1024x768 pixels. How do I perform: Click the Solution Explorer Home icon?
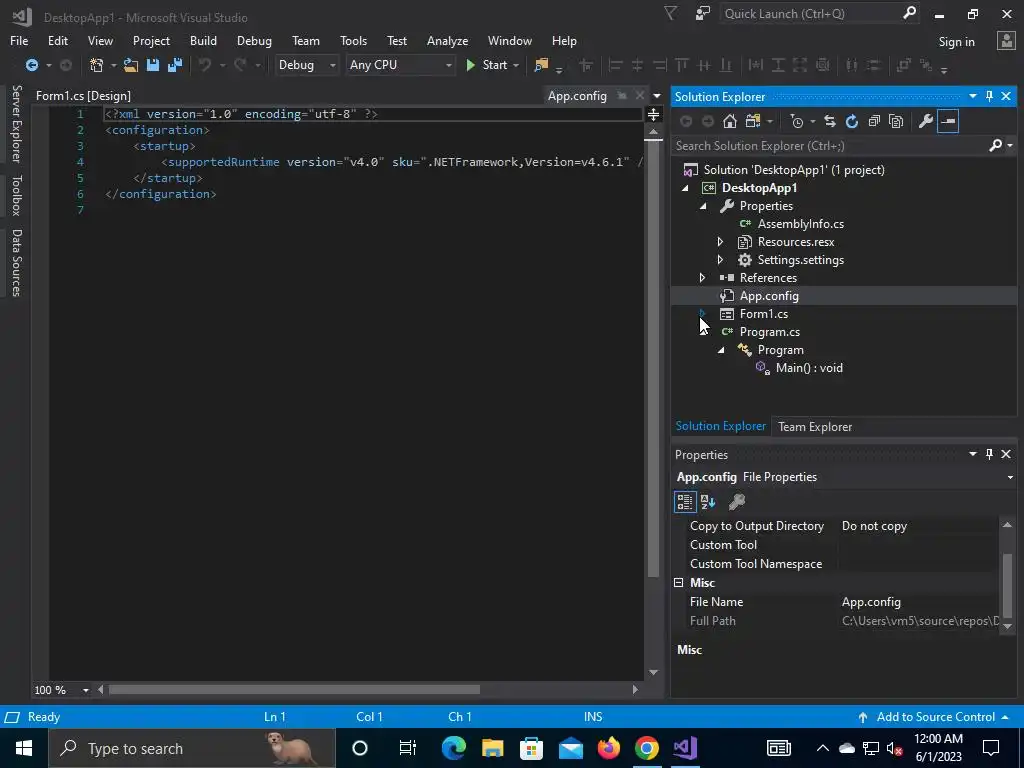point(730,121)
